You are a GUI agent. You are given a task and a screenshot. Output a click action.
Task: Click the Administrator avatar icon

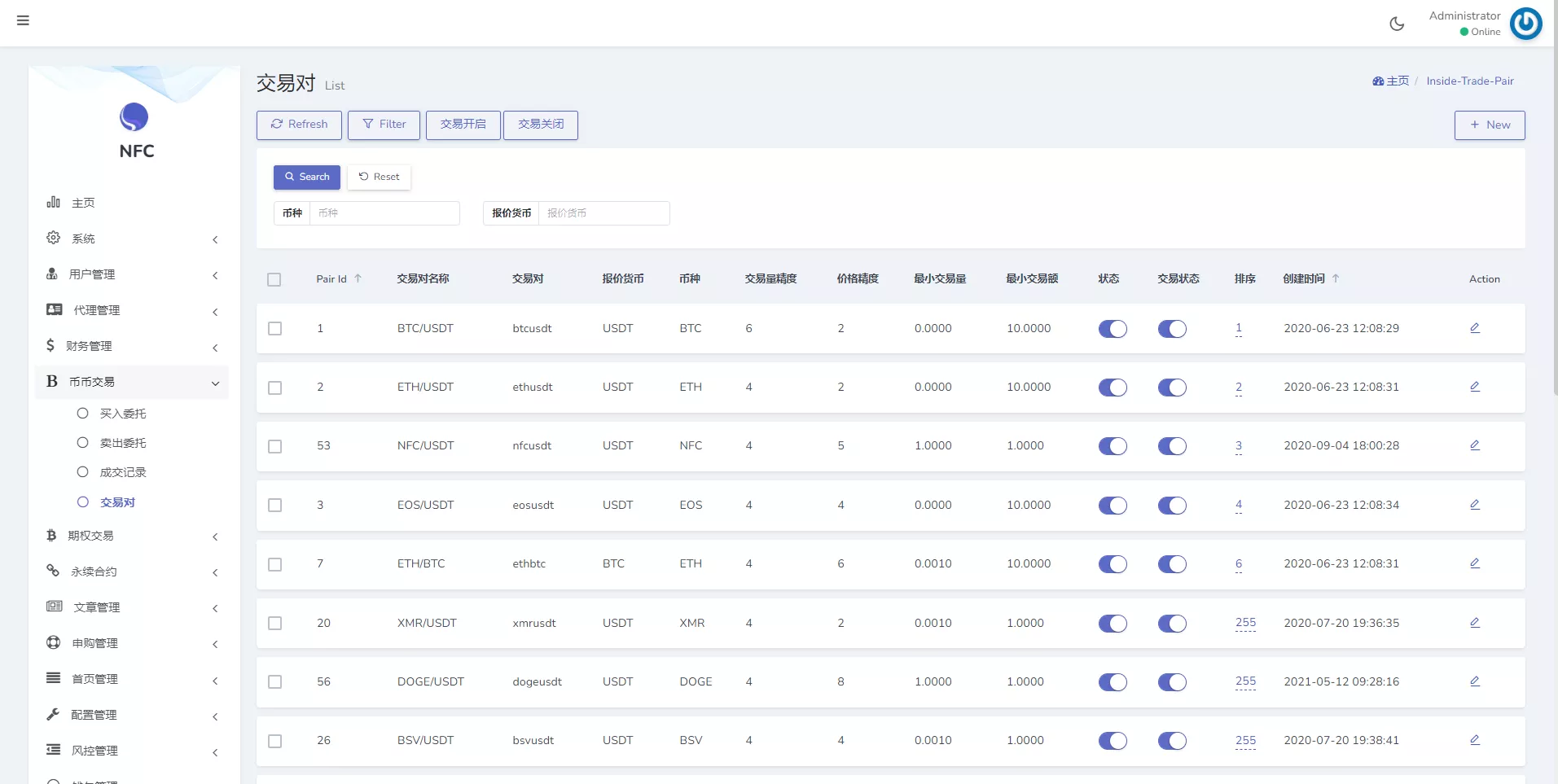pos(1525,24)
